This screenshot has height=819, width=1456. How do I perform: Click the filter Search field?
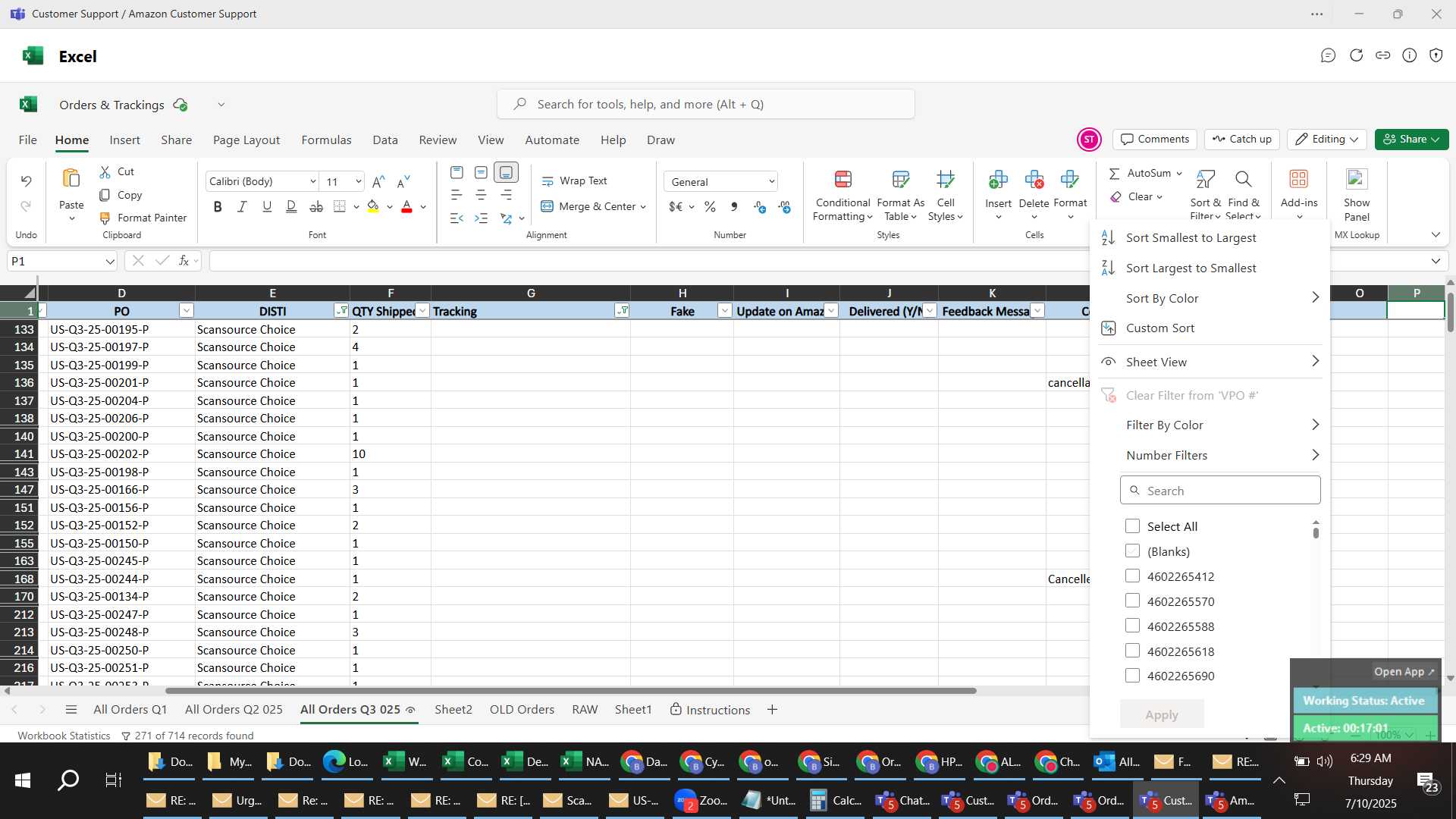[x=1220, y=491]
